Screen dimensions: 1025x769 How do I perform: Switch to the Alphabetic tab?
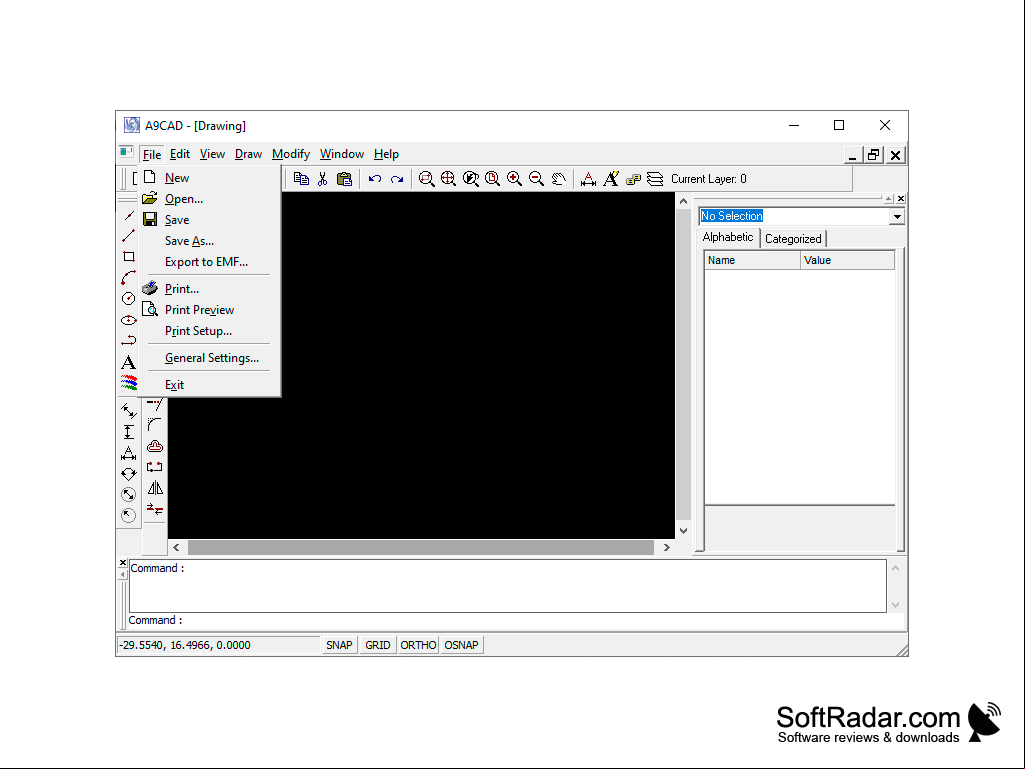coord(728,237)
